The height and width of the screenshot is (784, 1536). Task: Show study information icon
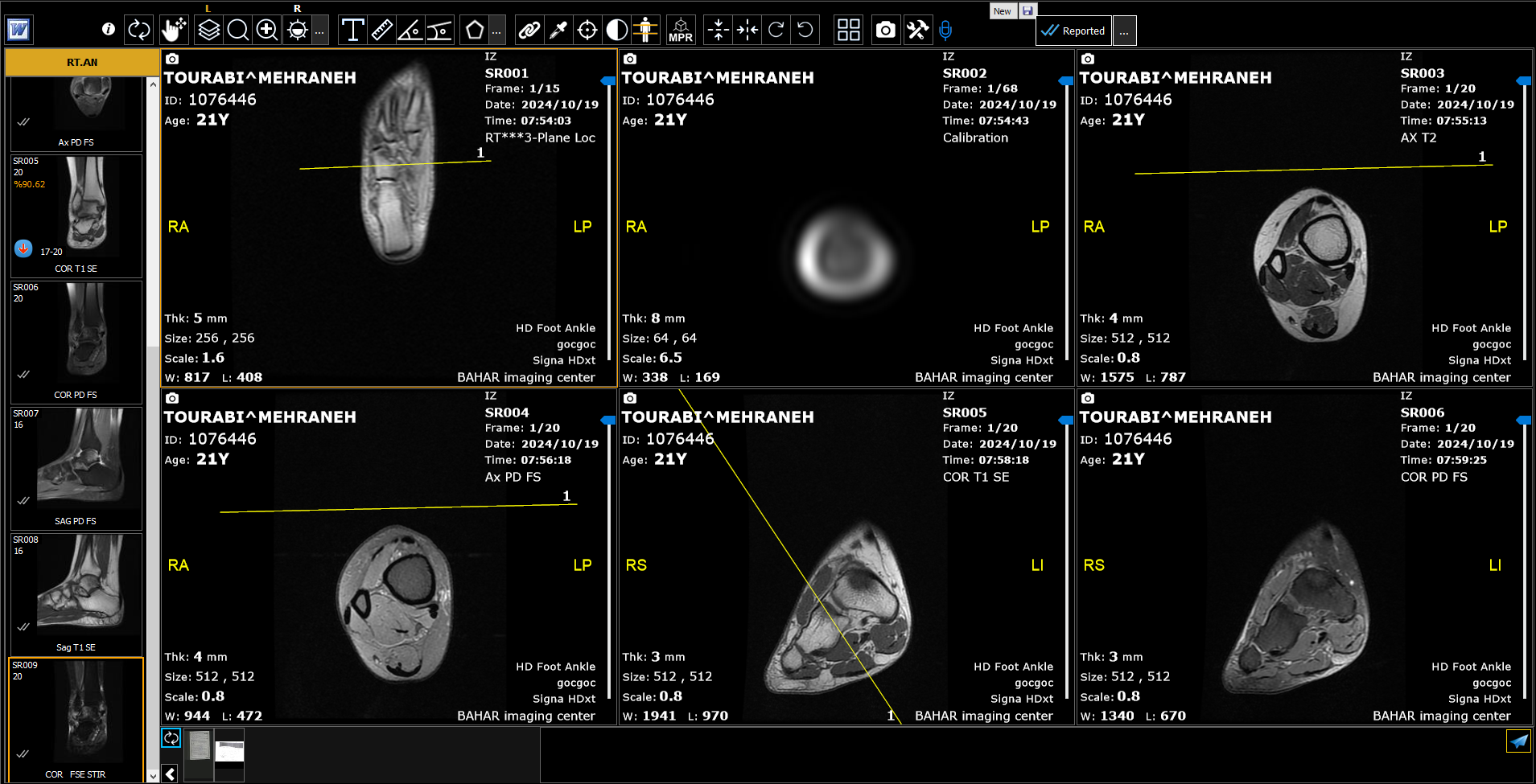coord(109,30)
